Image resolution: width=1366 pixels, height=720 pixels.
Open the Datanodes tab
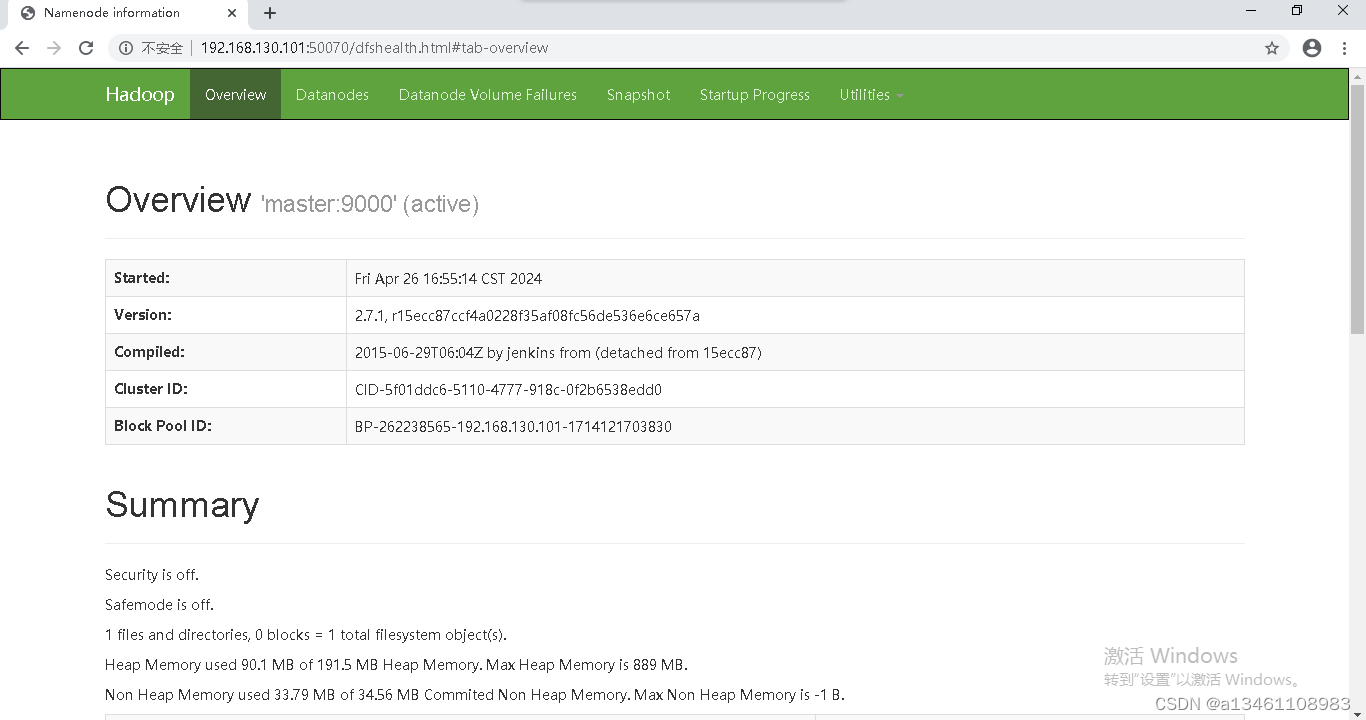pyautogui.click(x=332, y=94)
